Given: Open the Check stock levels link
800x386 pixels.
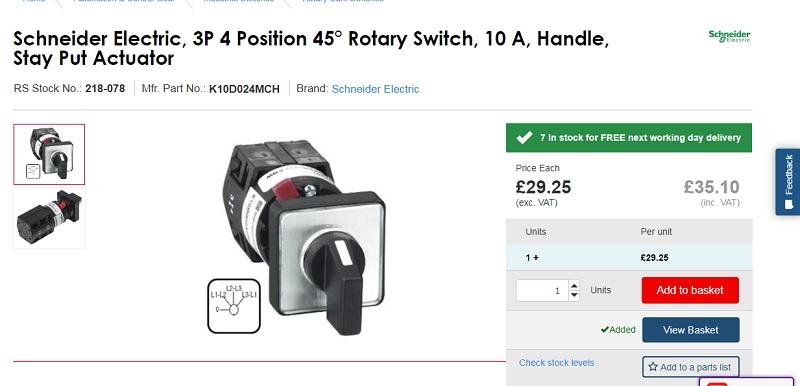Looking at the screenshot, I should tap(557, 363).
